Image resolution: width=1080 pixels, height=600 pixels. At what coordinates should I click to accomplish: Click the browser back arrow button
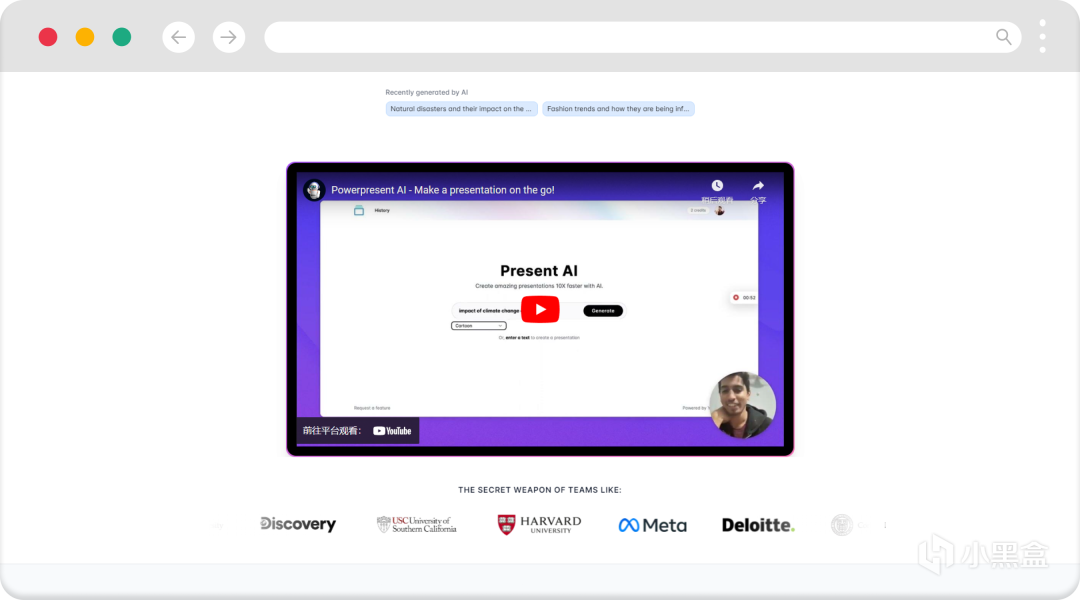click(178, 37)
